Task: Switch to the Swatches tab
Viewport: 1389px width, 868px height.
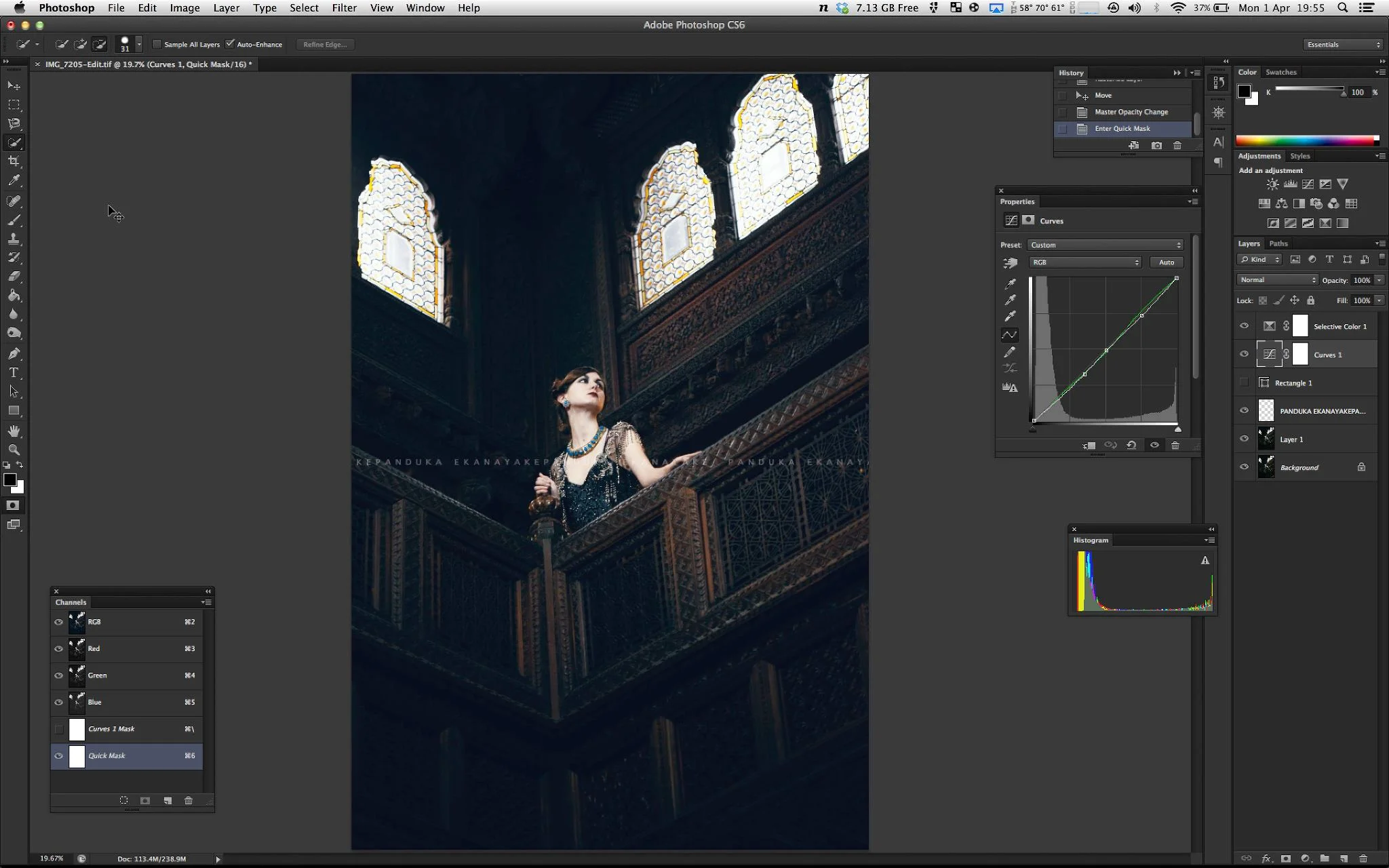Action: [x=1280, y=72]
